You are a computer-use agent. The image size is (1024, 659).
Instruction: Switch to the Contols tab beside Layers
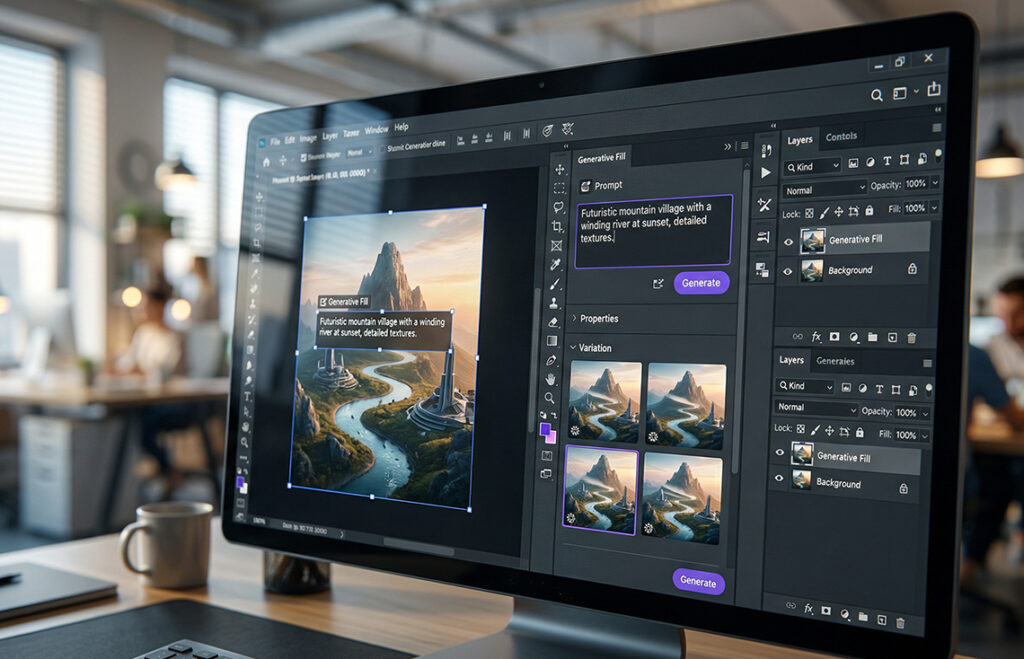coord(841,137)
